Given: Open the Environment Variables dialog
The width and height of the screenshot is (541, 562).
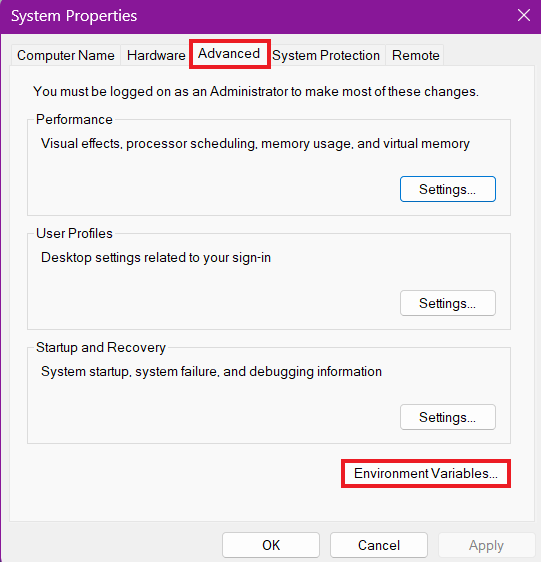Looking at the screenshot, I should pyautogui.click(x=426, y=473).
